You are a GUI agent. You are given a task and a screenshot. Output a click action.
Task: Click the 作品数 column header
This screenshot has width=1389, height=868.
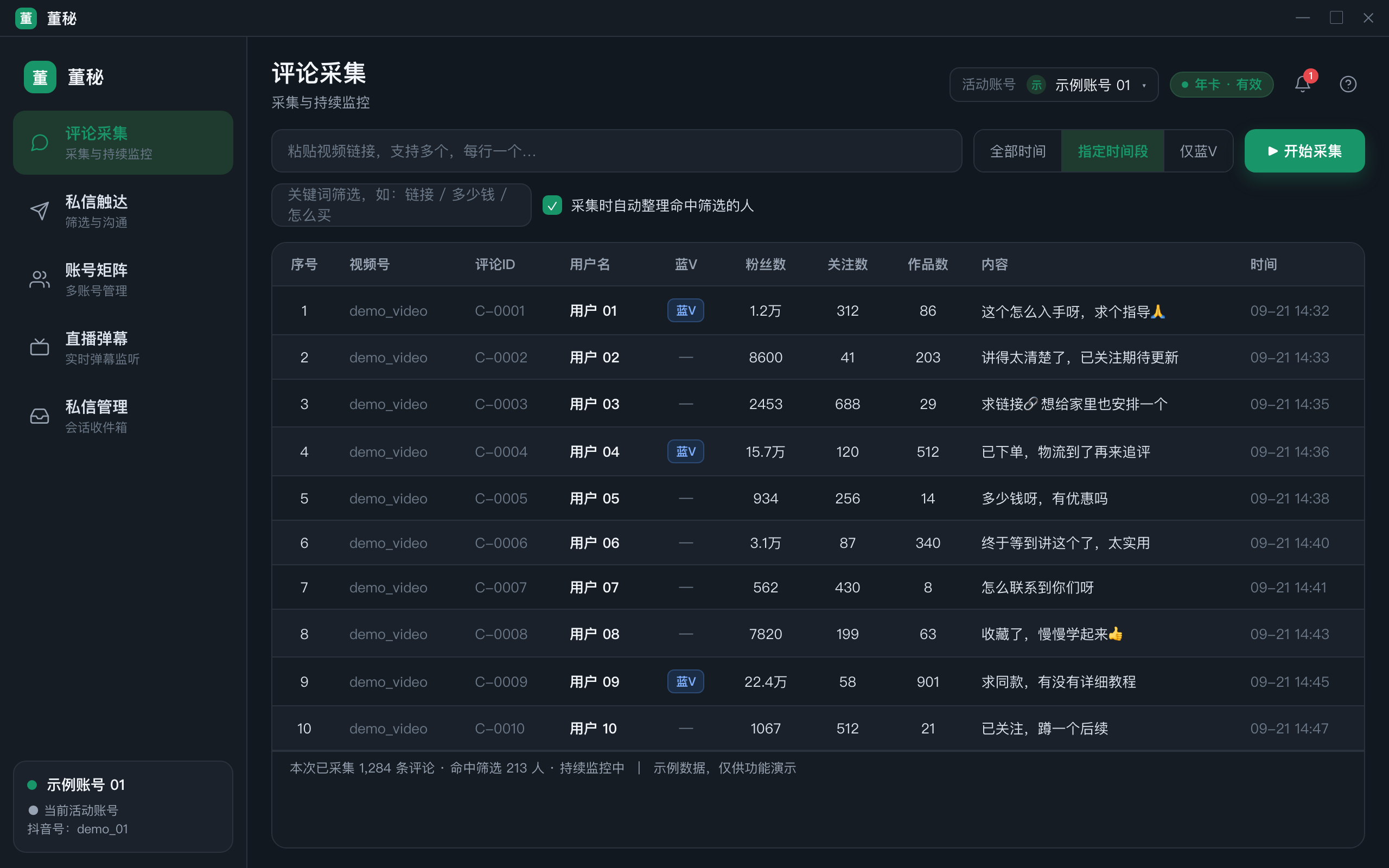[x=927, y=265]
